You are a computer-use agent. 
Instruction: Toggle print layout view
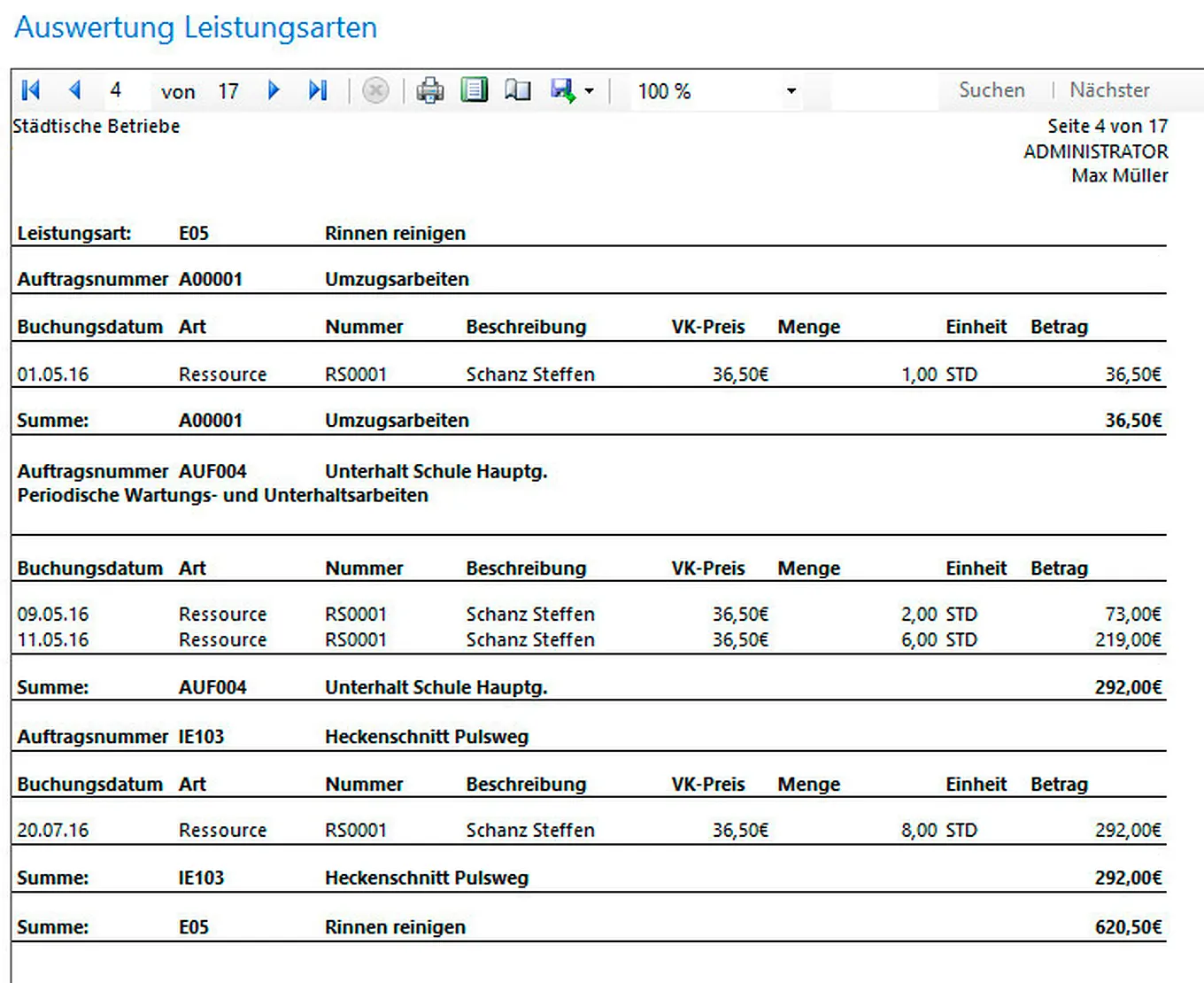click(x=475, y=90)
